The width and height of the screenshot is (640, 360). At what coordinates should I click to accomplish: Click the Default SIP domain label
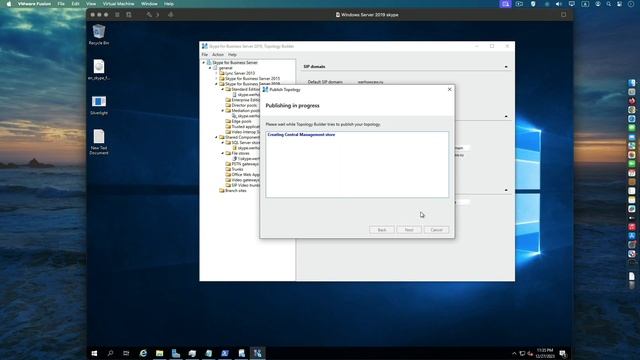pyautogui.click(x=325, y=82)
